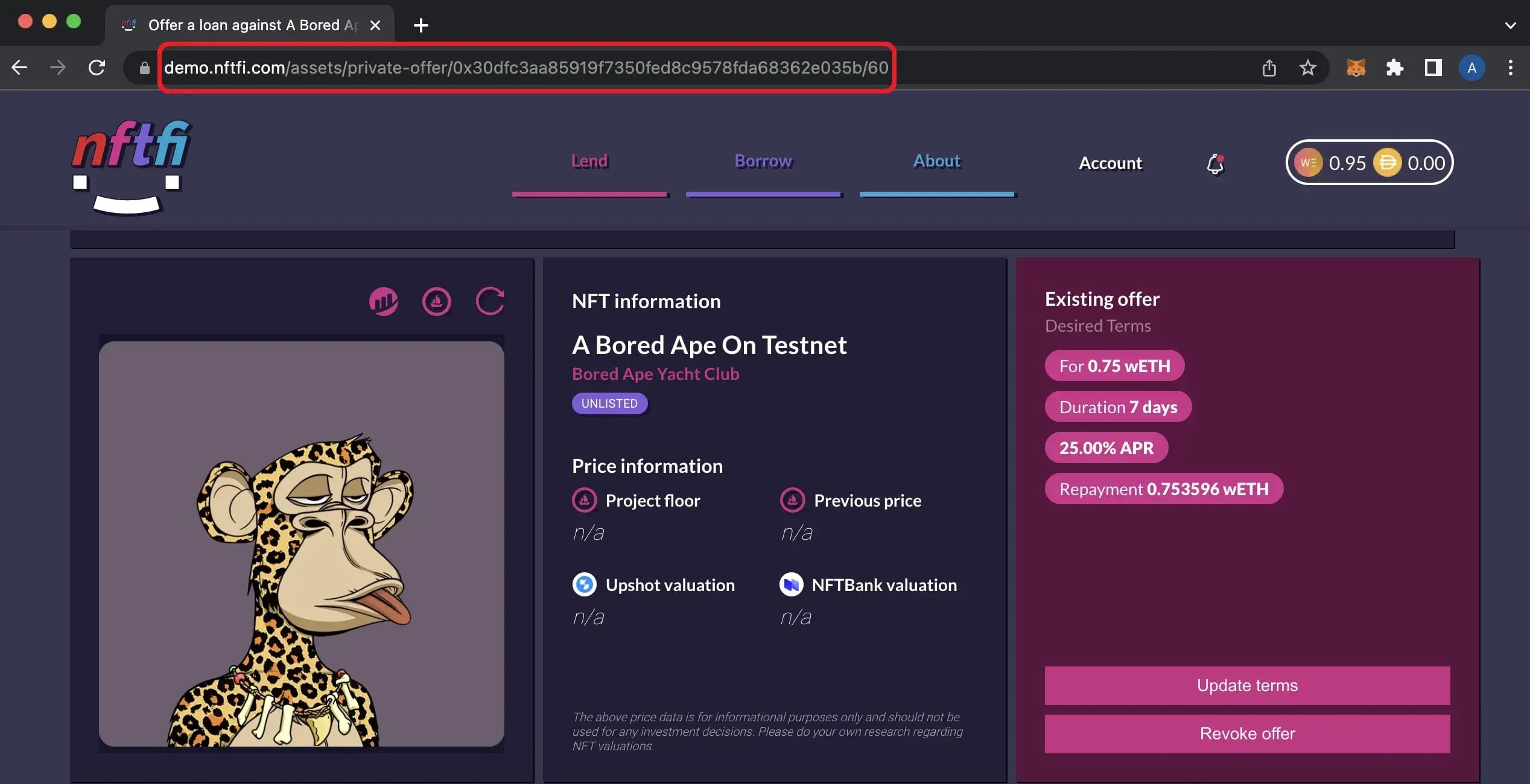
Task: Bookmark this page with the star icon
Action: [x=1307, y=68]
